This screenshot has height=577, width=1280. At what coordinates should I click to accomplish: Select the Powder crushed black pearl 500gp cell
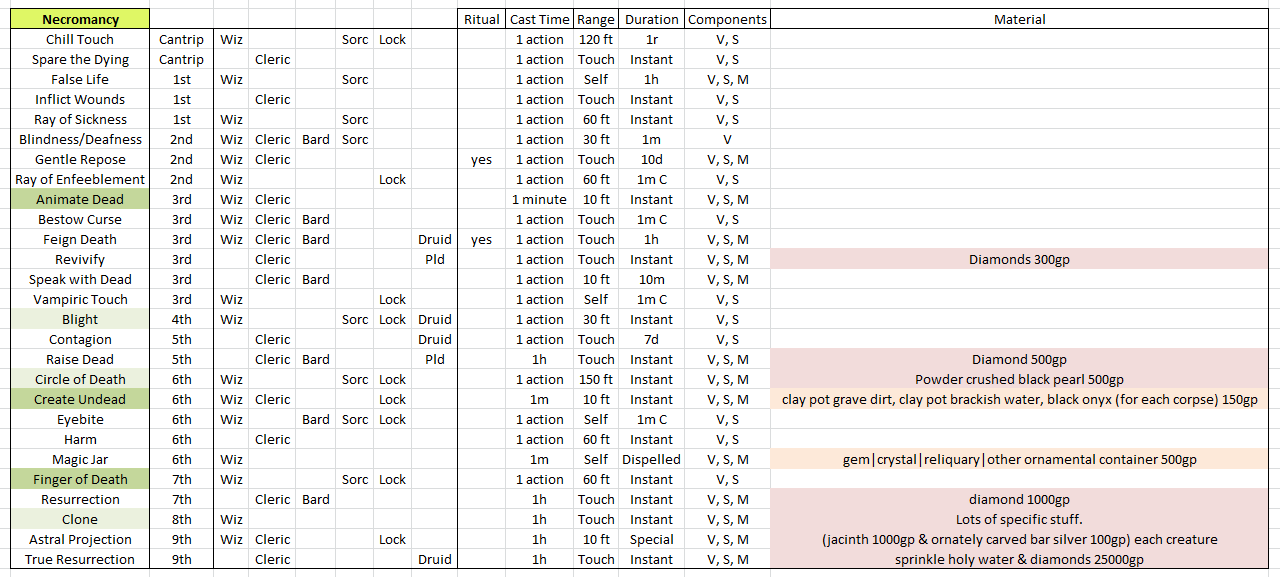(x=1020, y=379)
